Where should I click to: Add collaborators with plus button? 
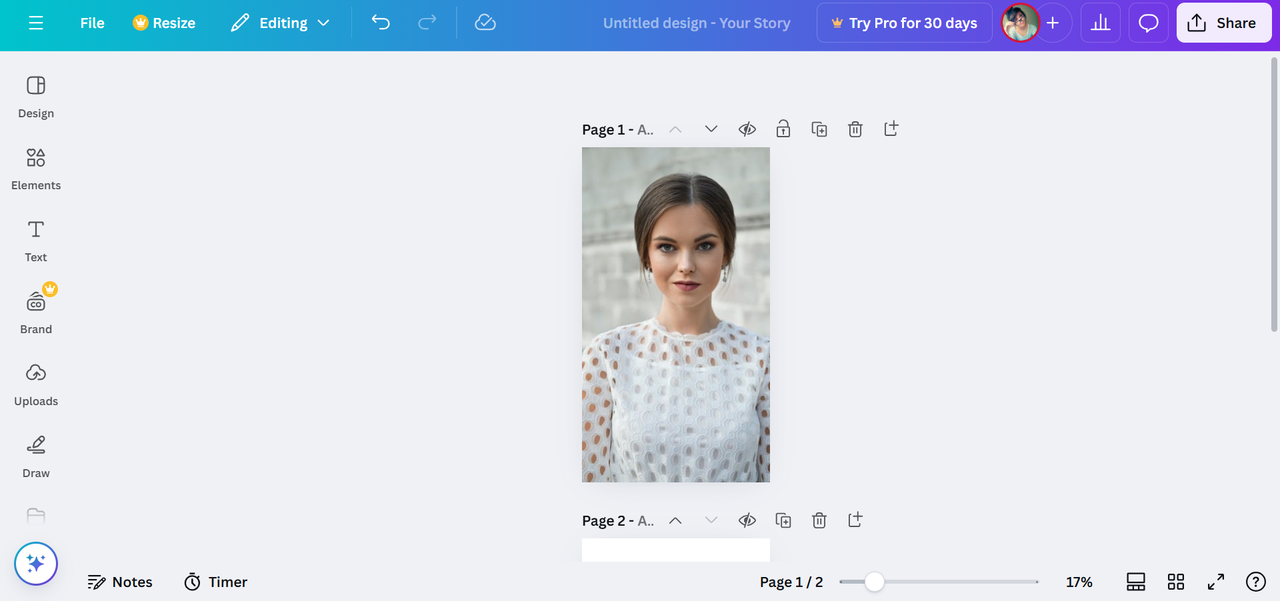click(1052, 23)
